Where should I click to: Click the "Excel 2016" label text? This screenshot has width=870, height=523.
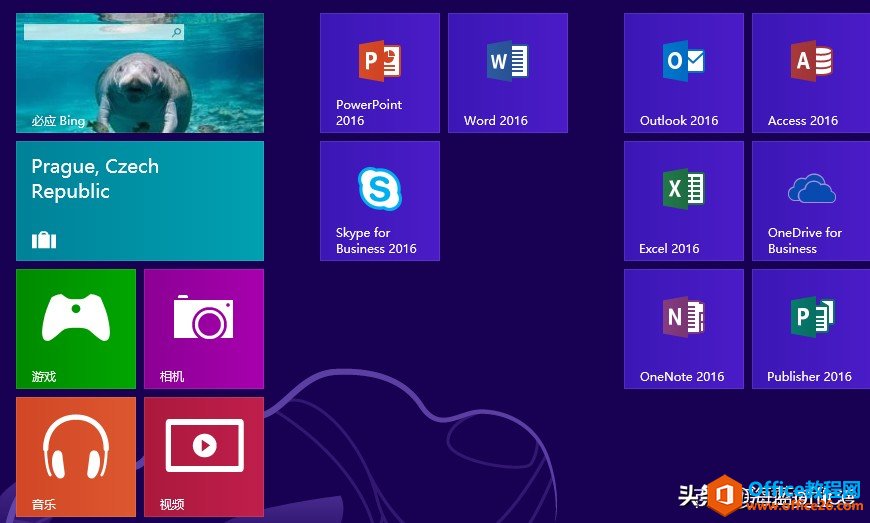pyautogui.click(x=669, y=248)
